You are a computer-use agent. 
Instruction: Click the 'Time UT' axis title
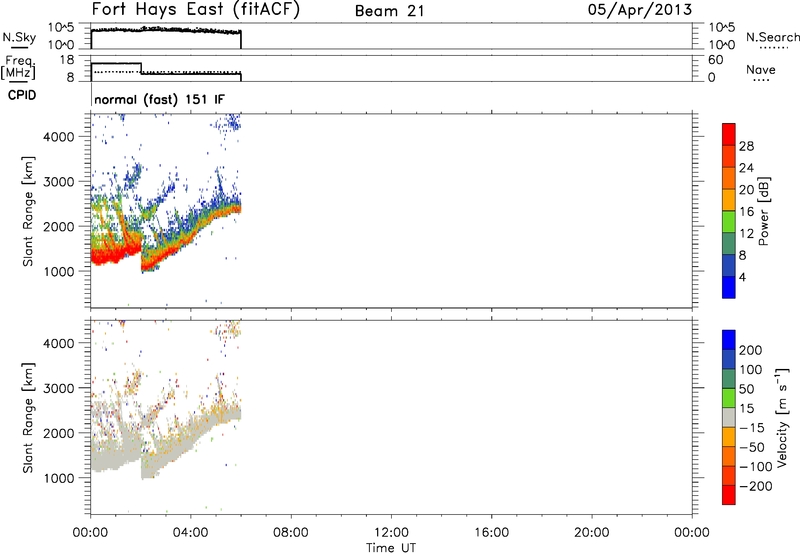tap(391, 548)
